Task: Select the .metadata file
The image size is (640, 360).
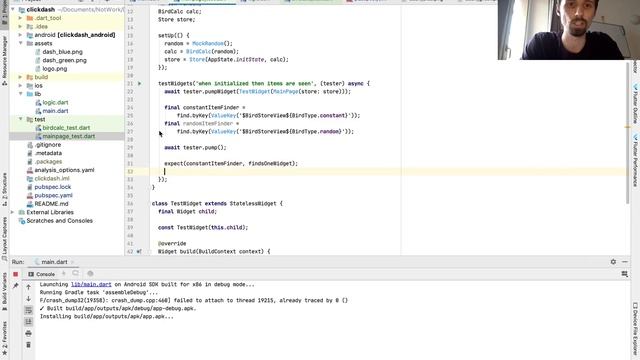Action: point(48,153)
